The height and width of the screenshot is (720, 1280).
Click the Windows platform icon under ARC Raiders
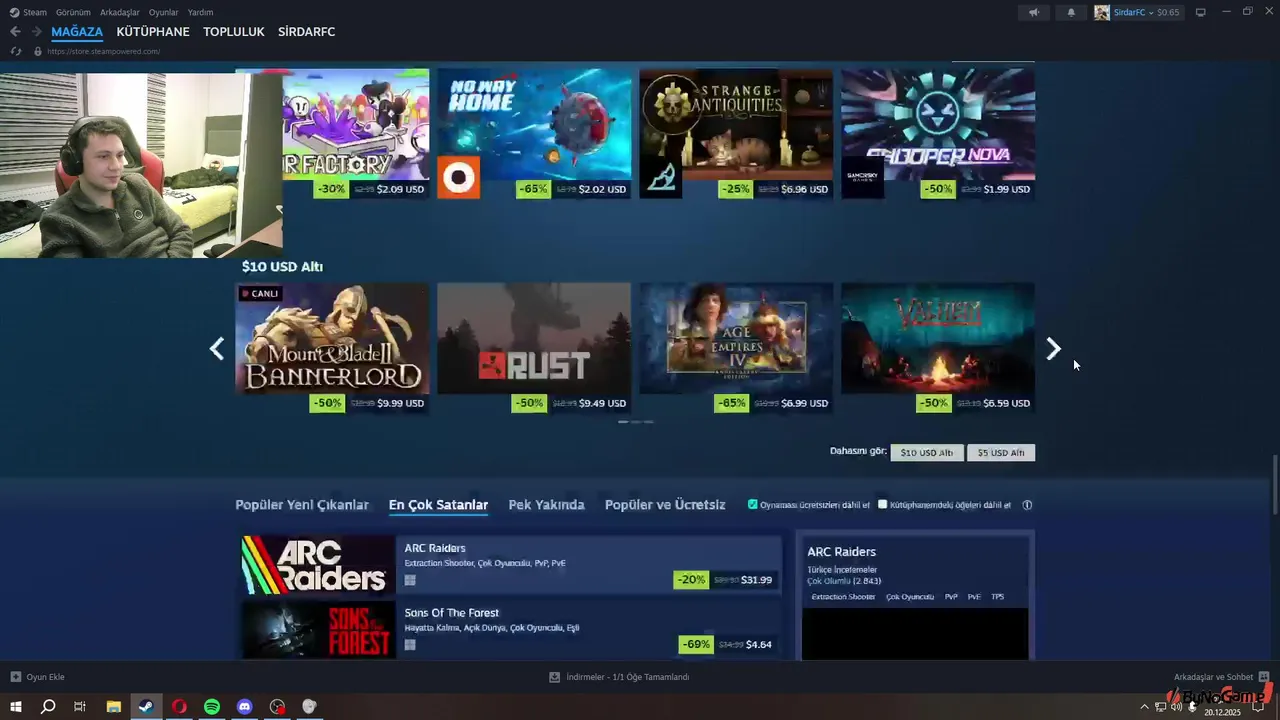coord(410,580)
